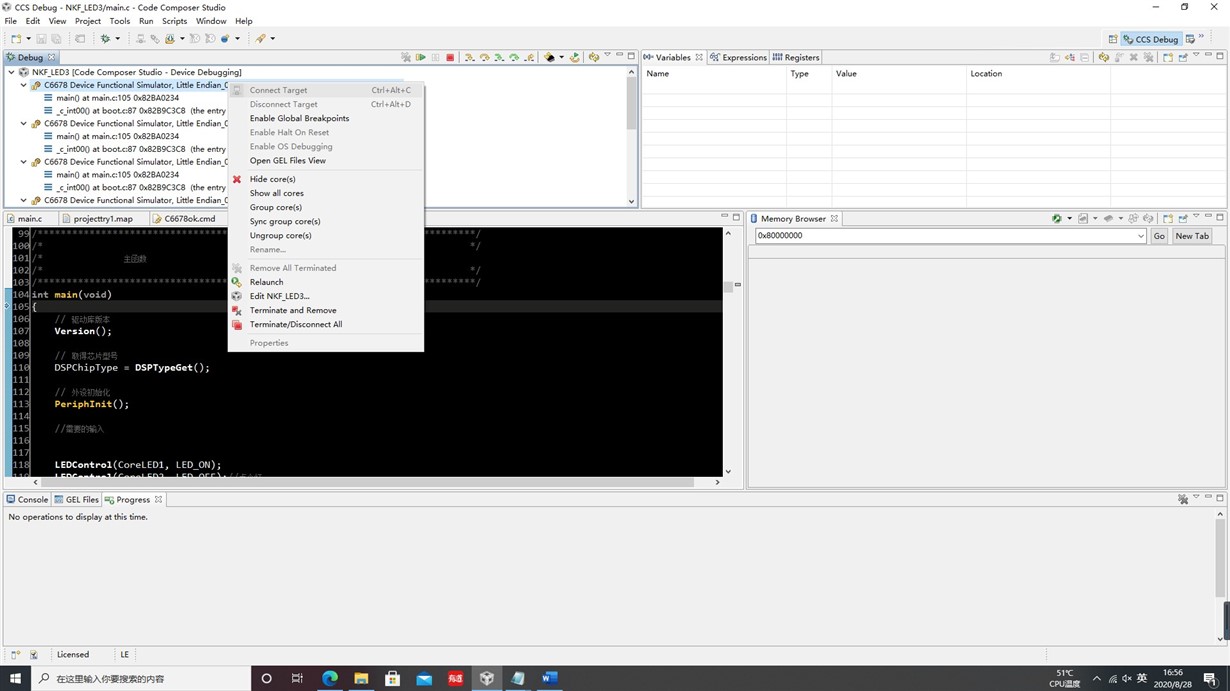The image size is (1230, 691).
Task: Switch to the Registers tab
Action: (796, 57)
